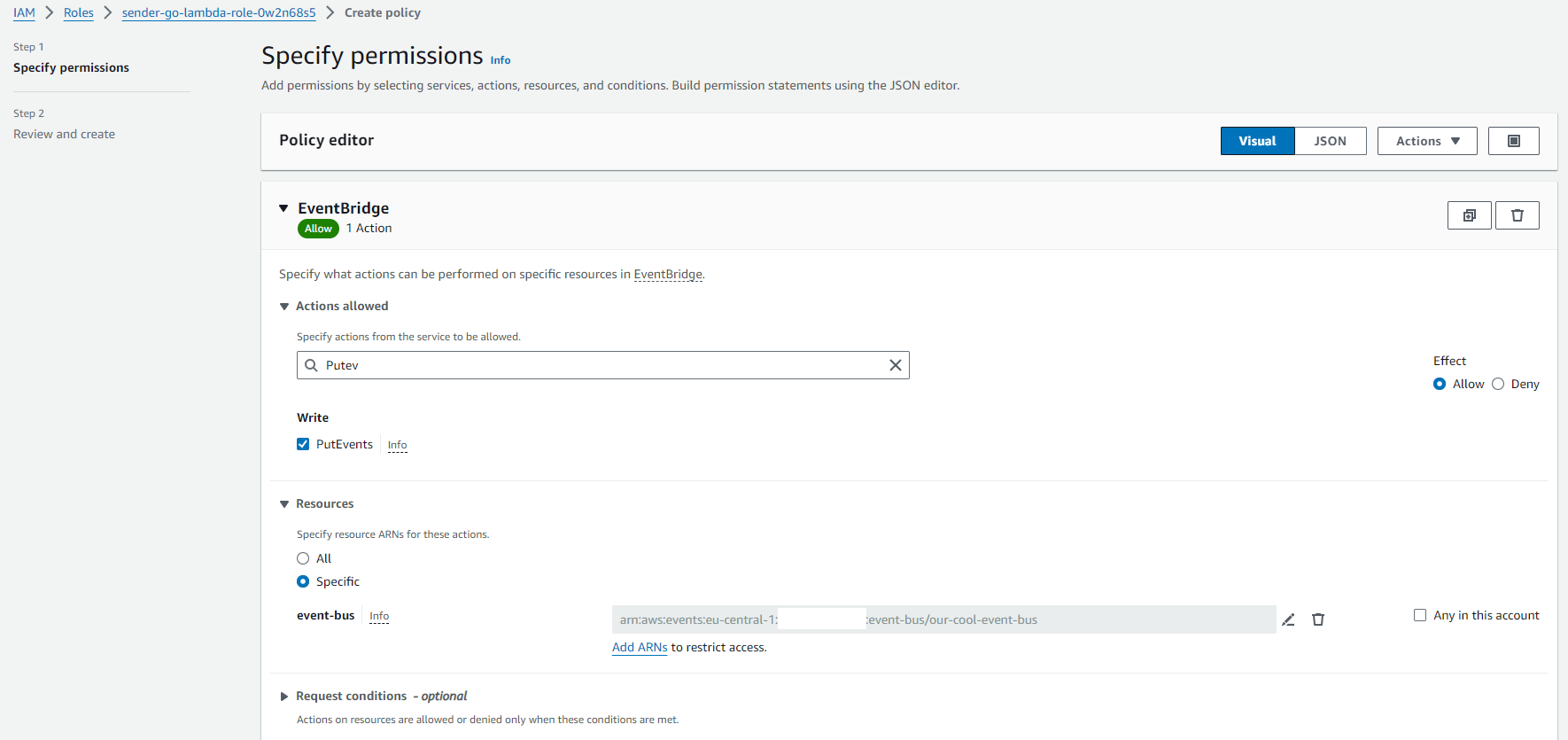
Task: Enable Any in this account checkbox
Action: click(x=1420, y=615)
